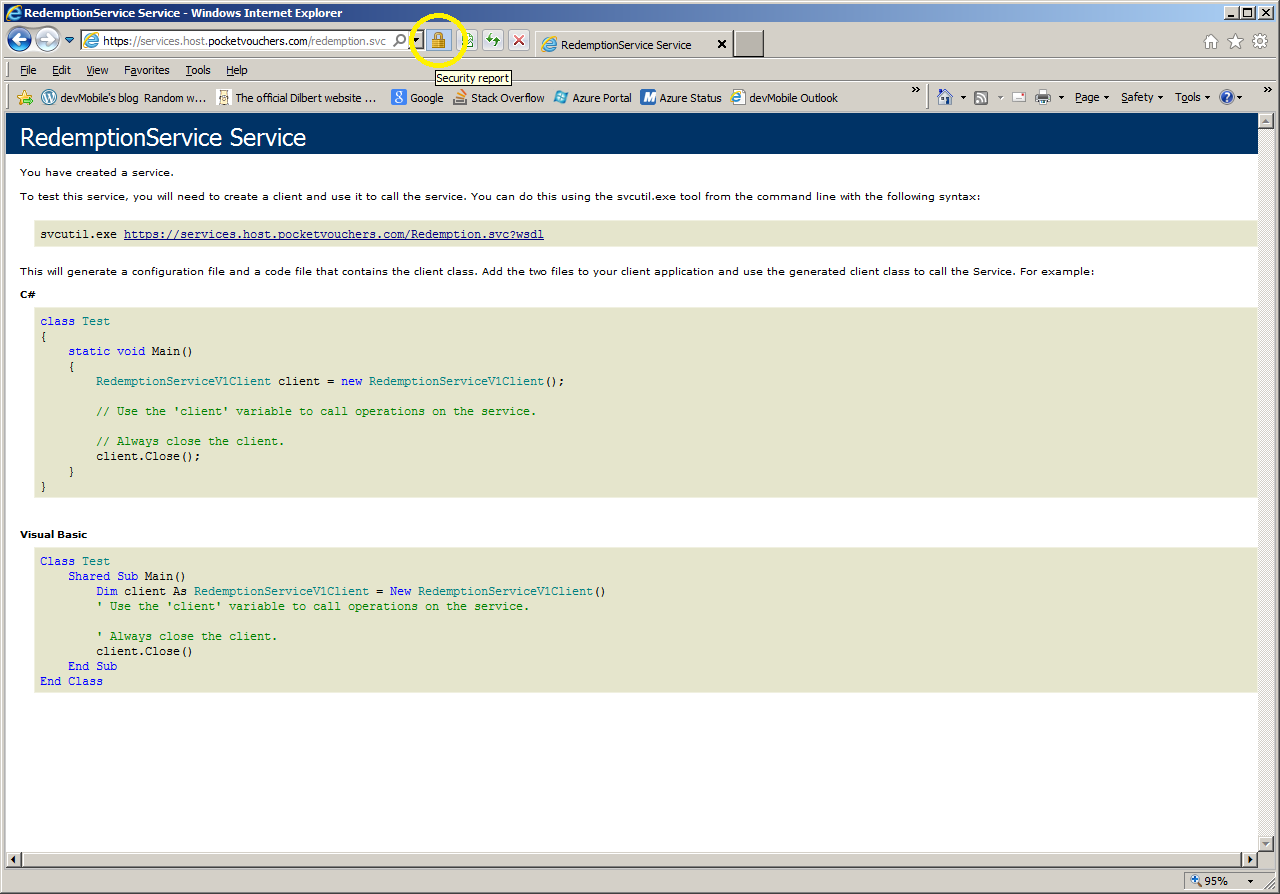Screen dimensions: 1280x894
Task: Click the Compatibility View icon
Action: point(466,41)
